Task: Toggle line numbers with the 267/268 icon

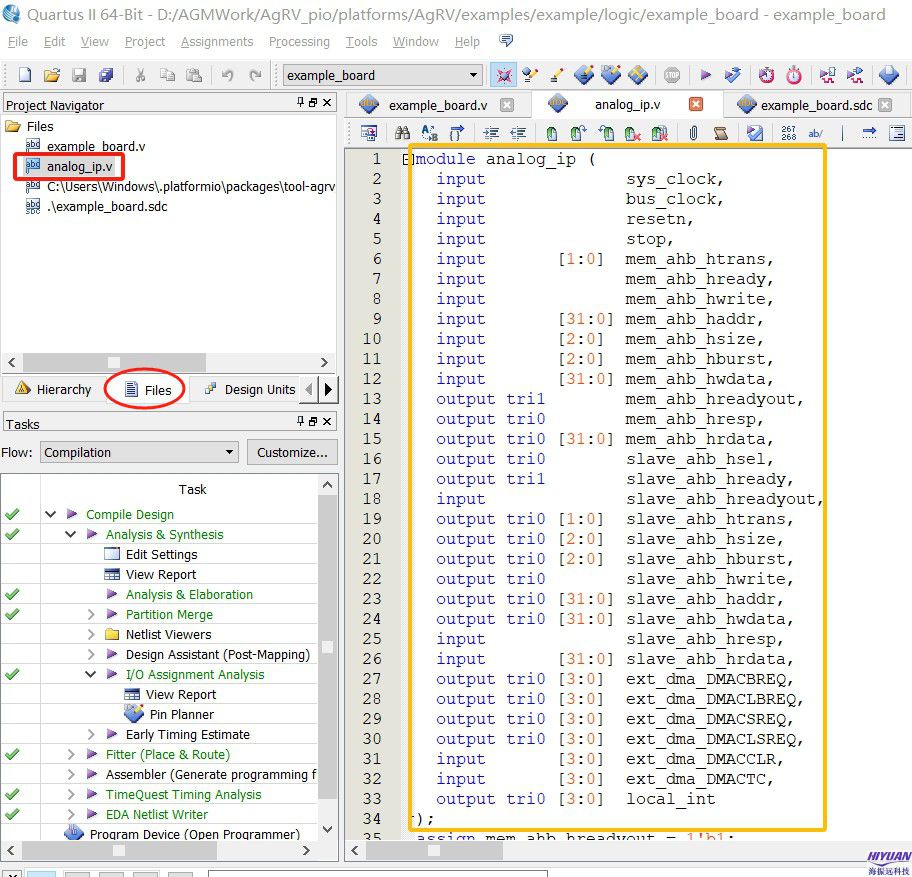Action: click(x=788, y=133)
